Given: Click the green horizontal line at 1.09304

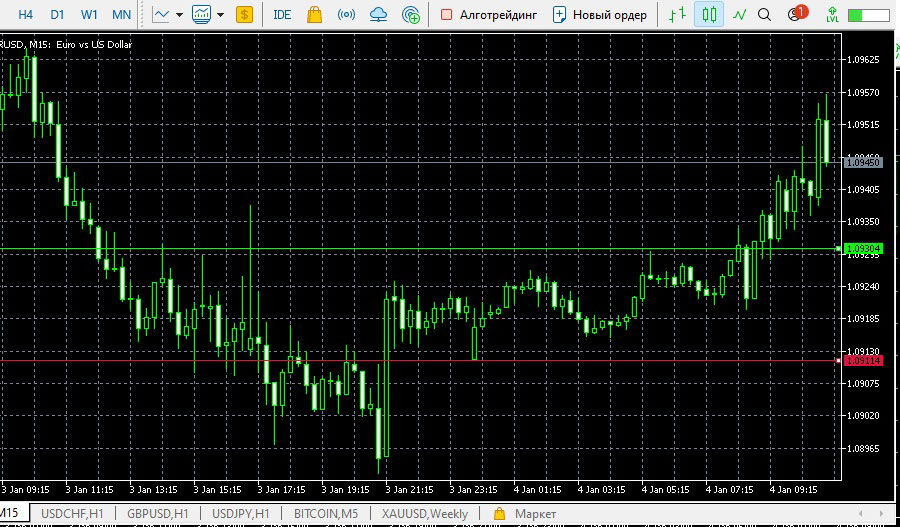Looking at the screenshot, I should [x=420, y=249].
